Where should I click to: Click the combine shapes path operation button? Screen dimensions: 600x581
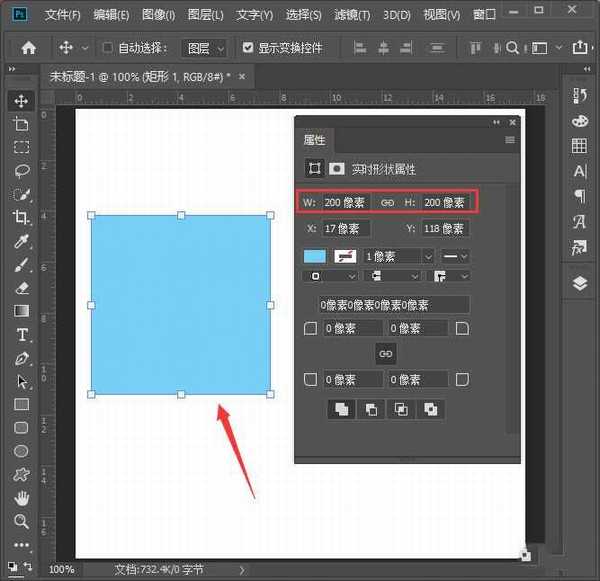click(341, 409)
